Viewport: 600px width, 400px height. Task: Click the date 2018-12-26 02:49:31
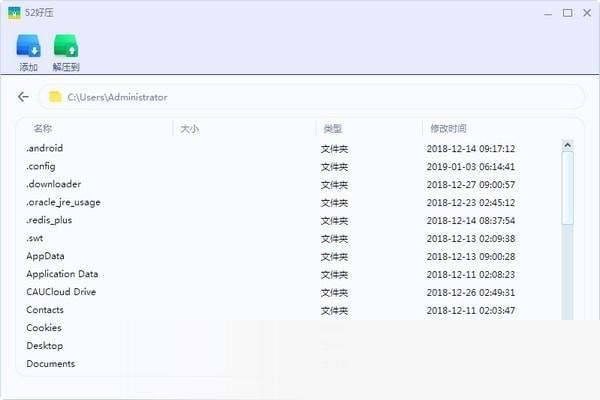click(471, 292)
